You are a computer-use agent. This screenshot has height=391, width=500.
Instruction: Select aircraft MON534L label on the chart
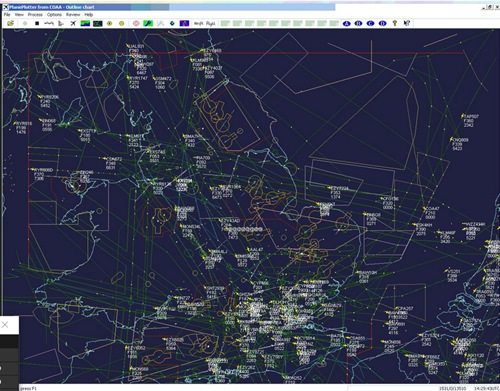[x=191, y=226]
